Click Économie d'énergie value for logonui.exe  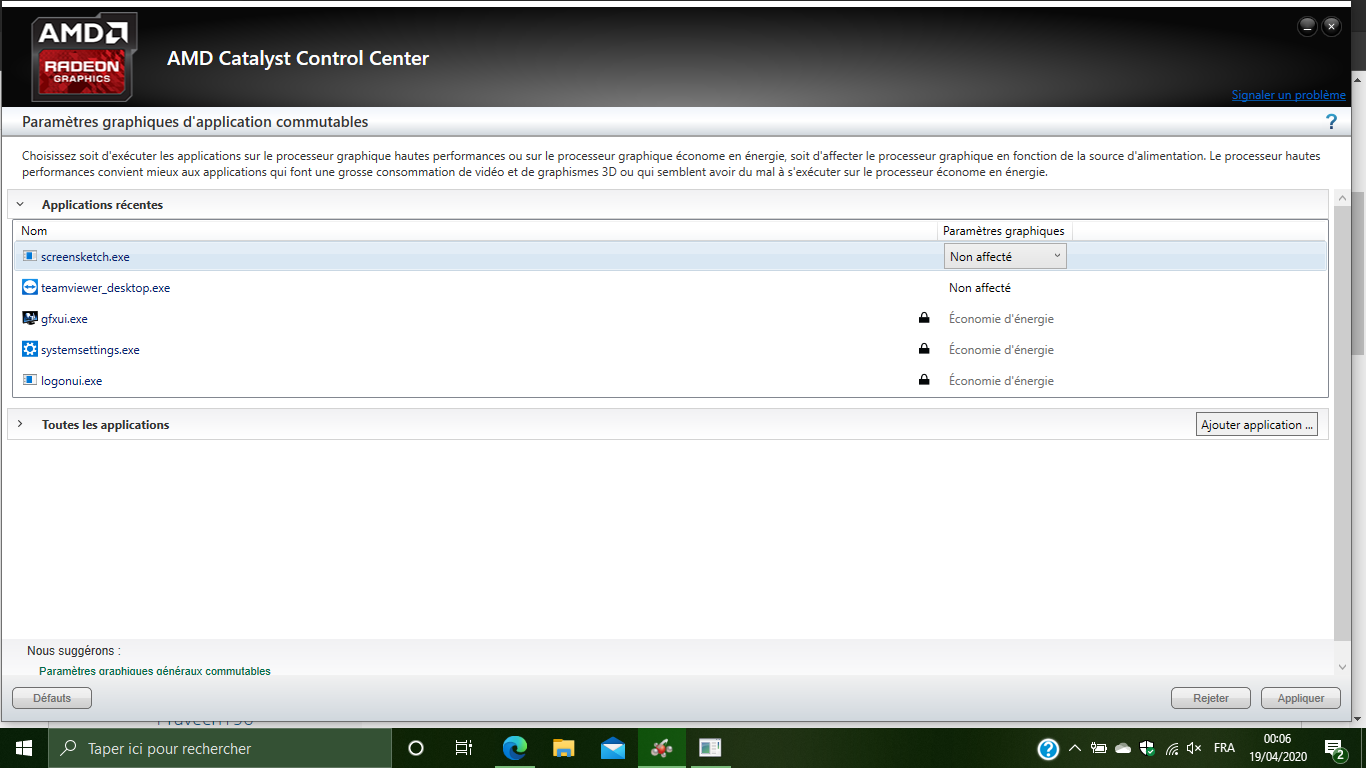1001,381
